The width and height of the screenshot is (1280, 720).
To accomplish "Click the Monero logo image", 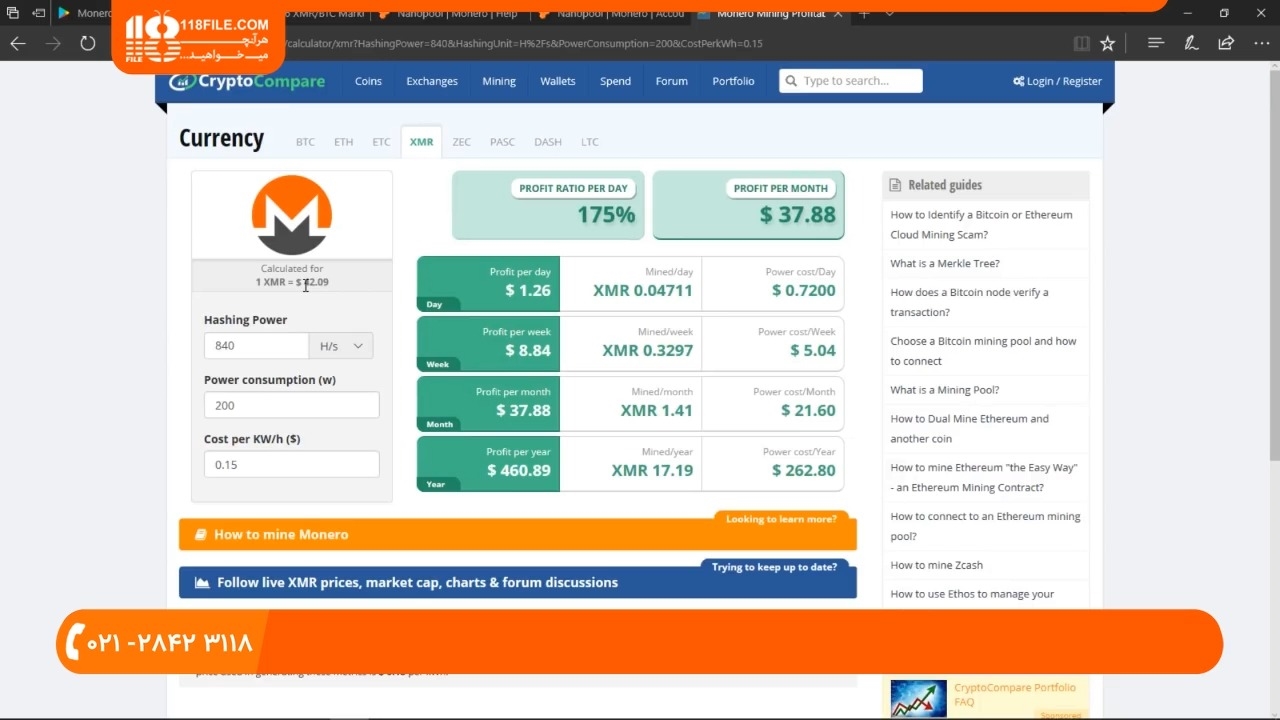I will pos(291,214).
